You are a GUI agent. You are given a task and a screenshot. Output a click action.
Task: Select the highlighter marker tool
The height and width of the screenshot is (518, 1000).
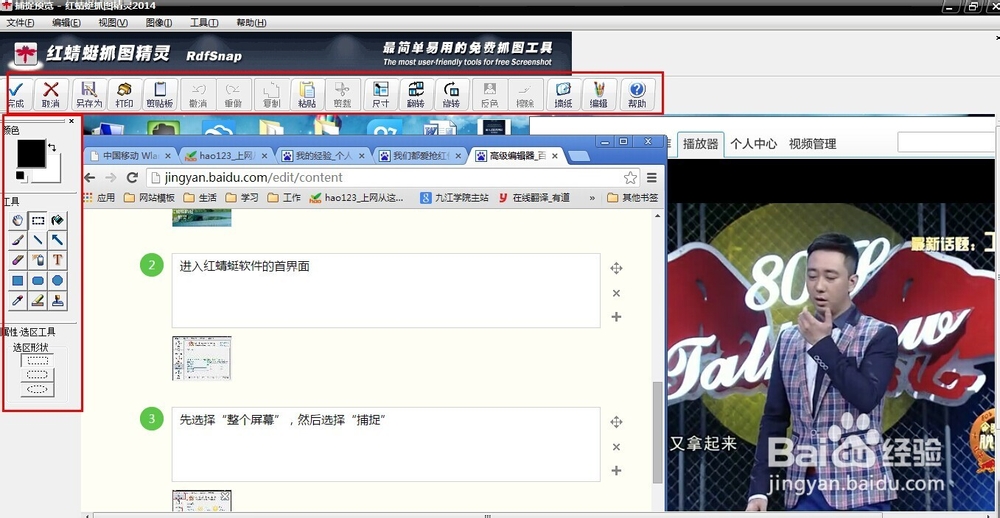tap(38, 300)
